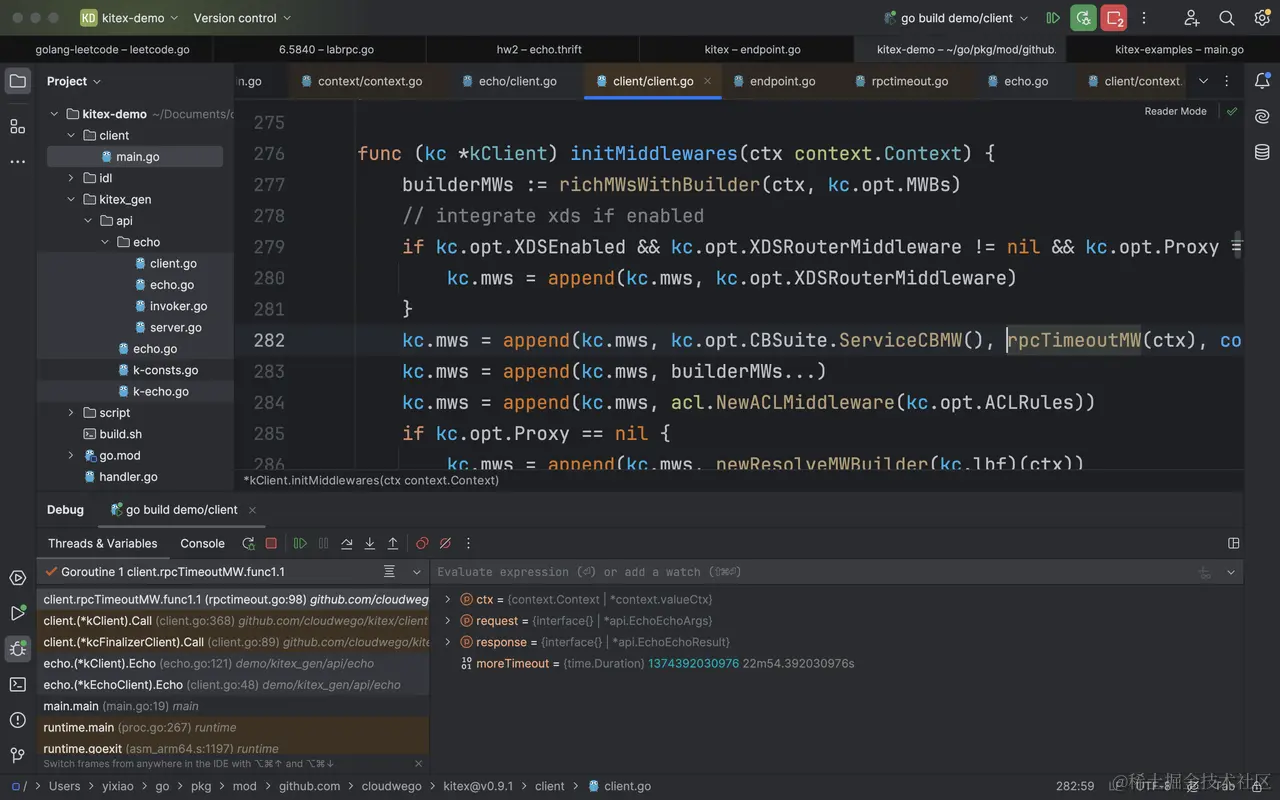Click the Step Into debug icon
This screenshot has height=800, width=1280.
[x=369, y=543]
